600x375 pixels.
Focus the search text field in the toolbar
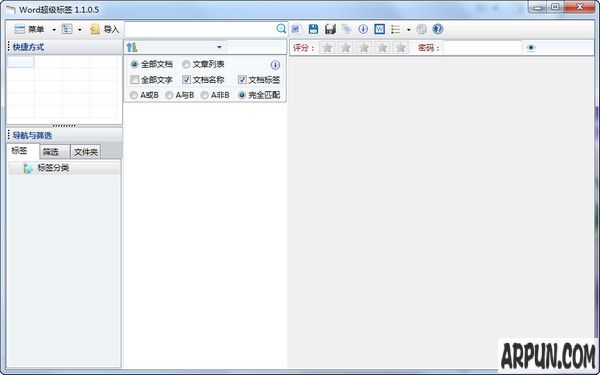coord(200,29)
